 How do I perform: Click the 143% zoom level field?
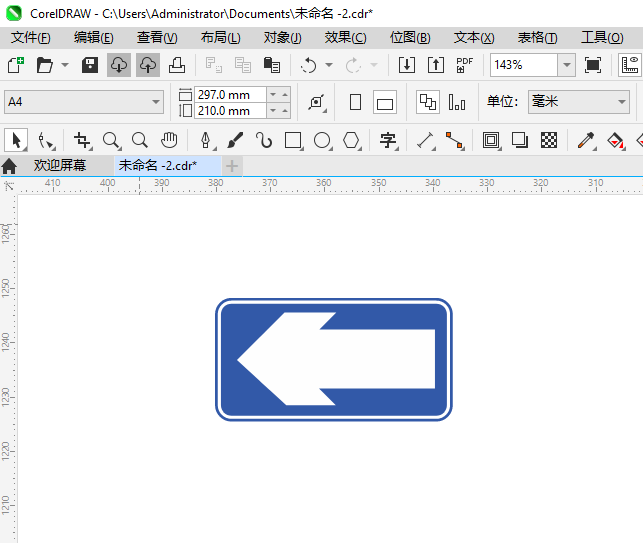(524, 65)
